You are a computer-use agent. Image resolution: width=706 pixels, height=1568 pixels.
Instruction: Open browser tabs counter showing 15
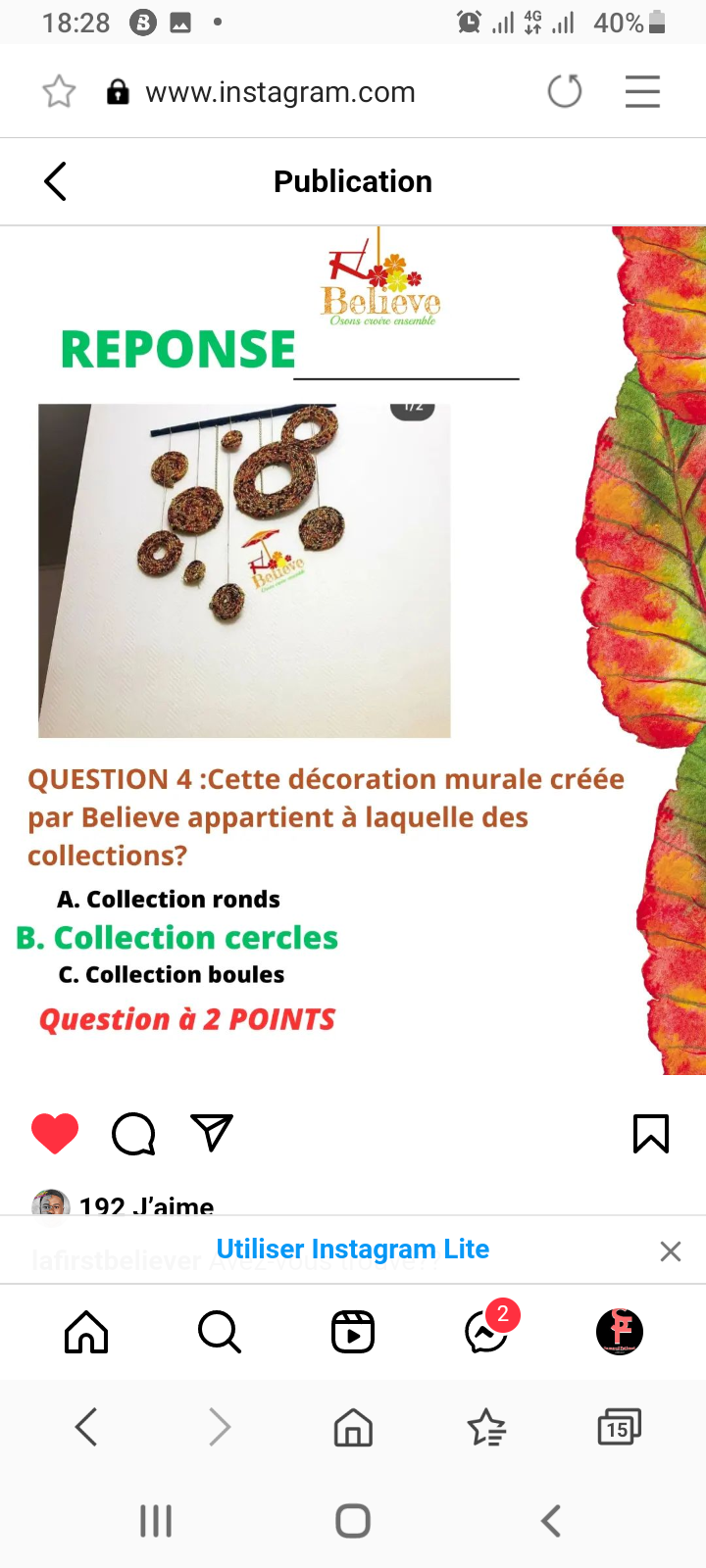pos(620,1427)
